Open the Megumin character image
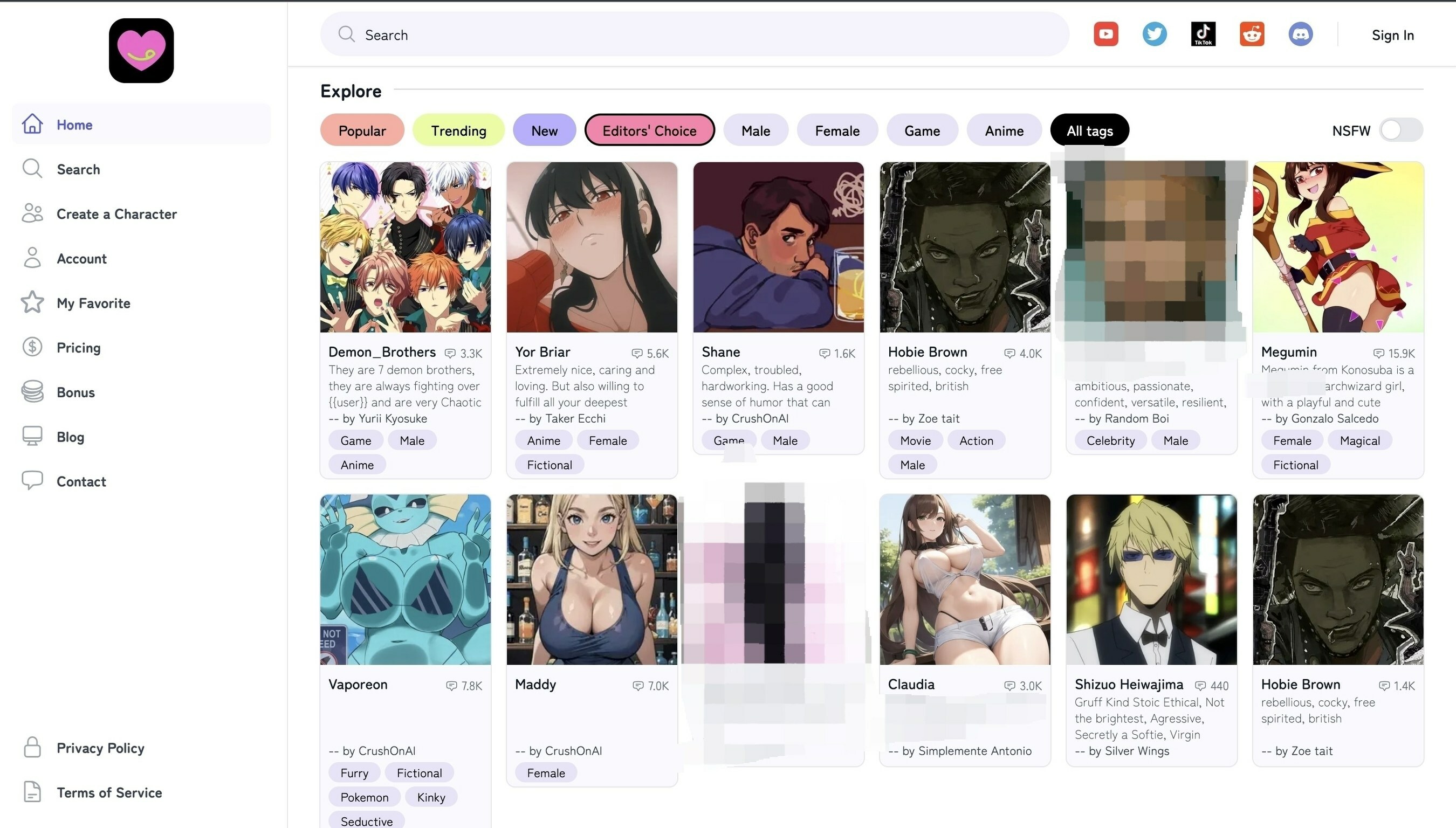The height and width of the screenshot is (828, 1456). pyautogui.click(x=1338, y=247)
